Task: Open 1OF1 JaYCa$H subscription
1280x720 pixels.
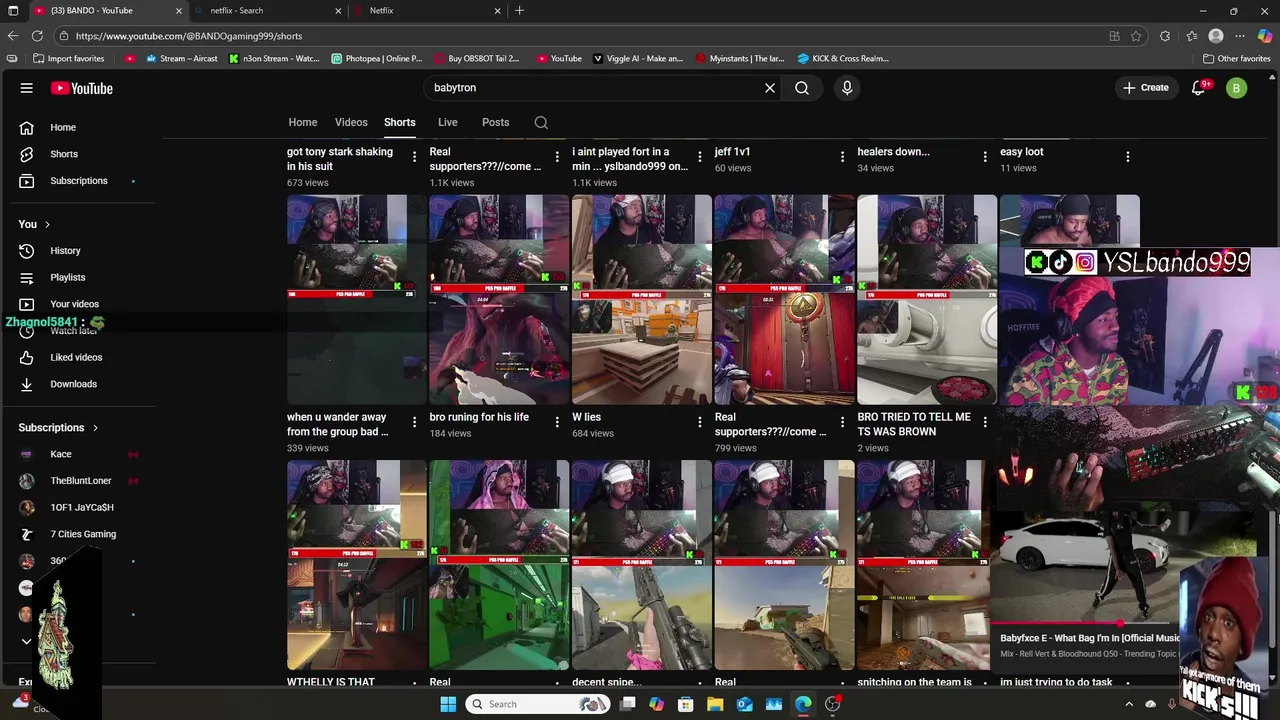Action: pyautogui.click(x=80, y=507)
